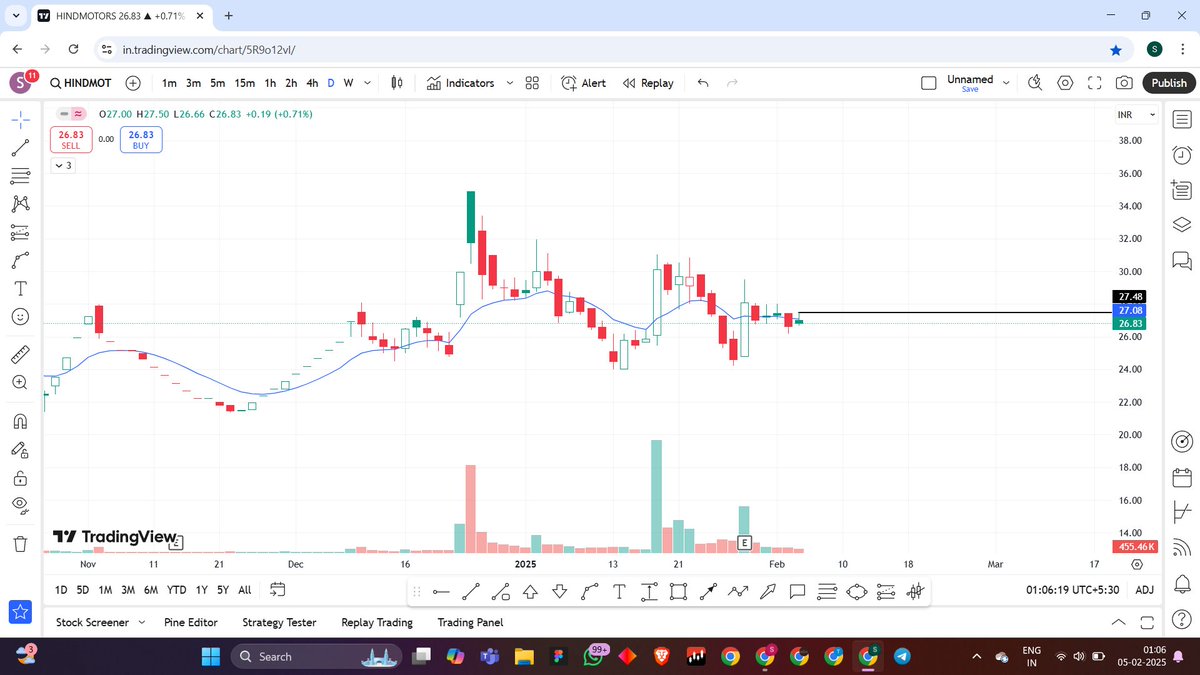Select the text annotation tool

pyautogui.click(x=20, y=289)
